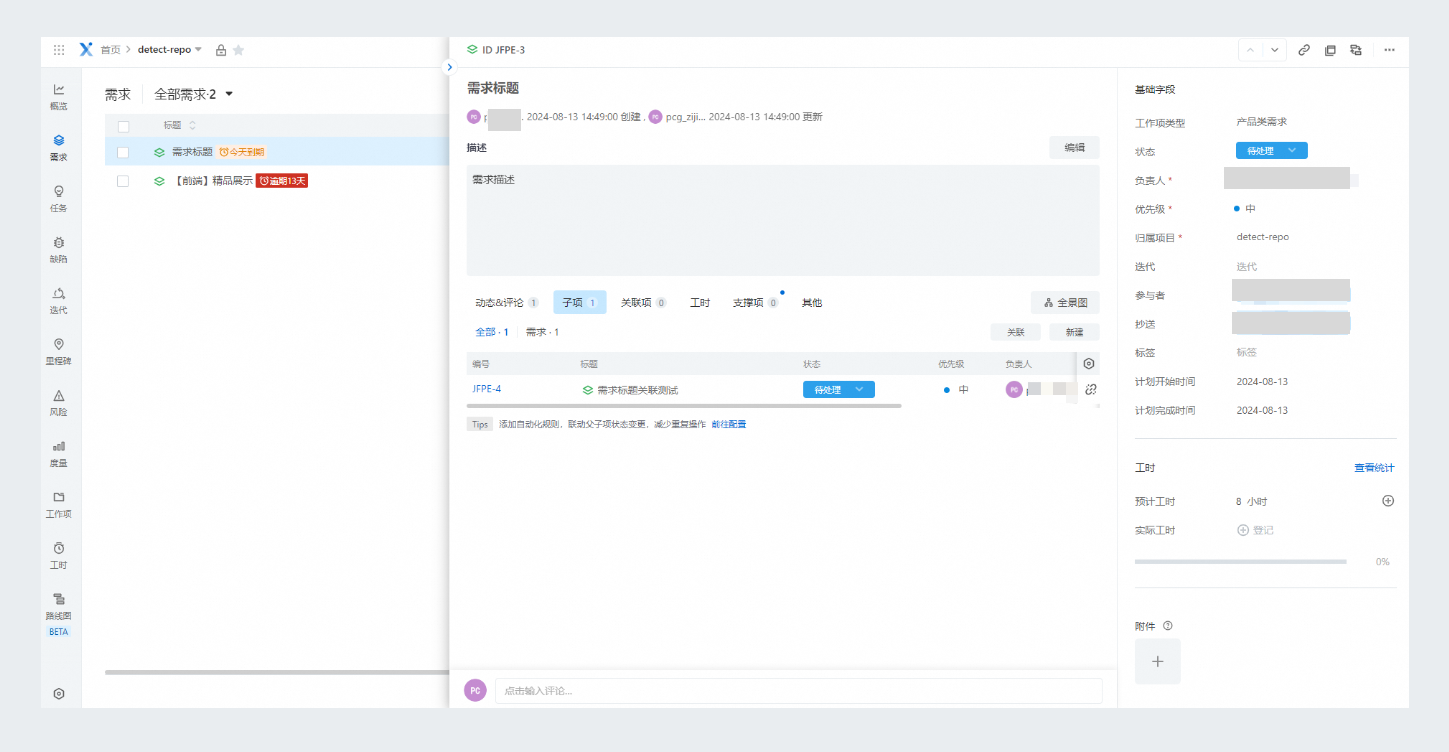Click the 新建 button for child items

tap(1074, 332)
